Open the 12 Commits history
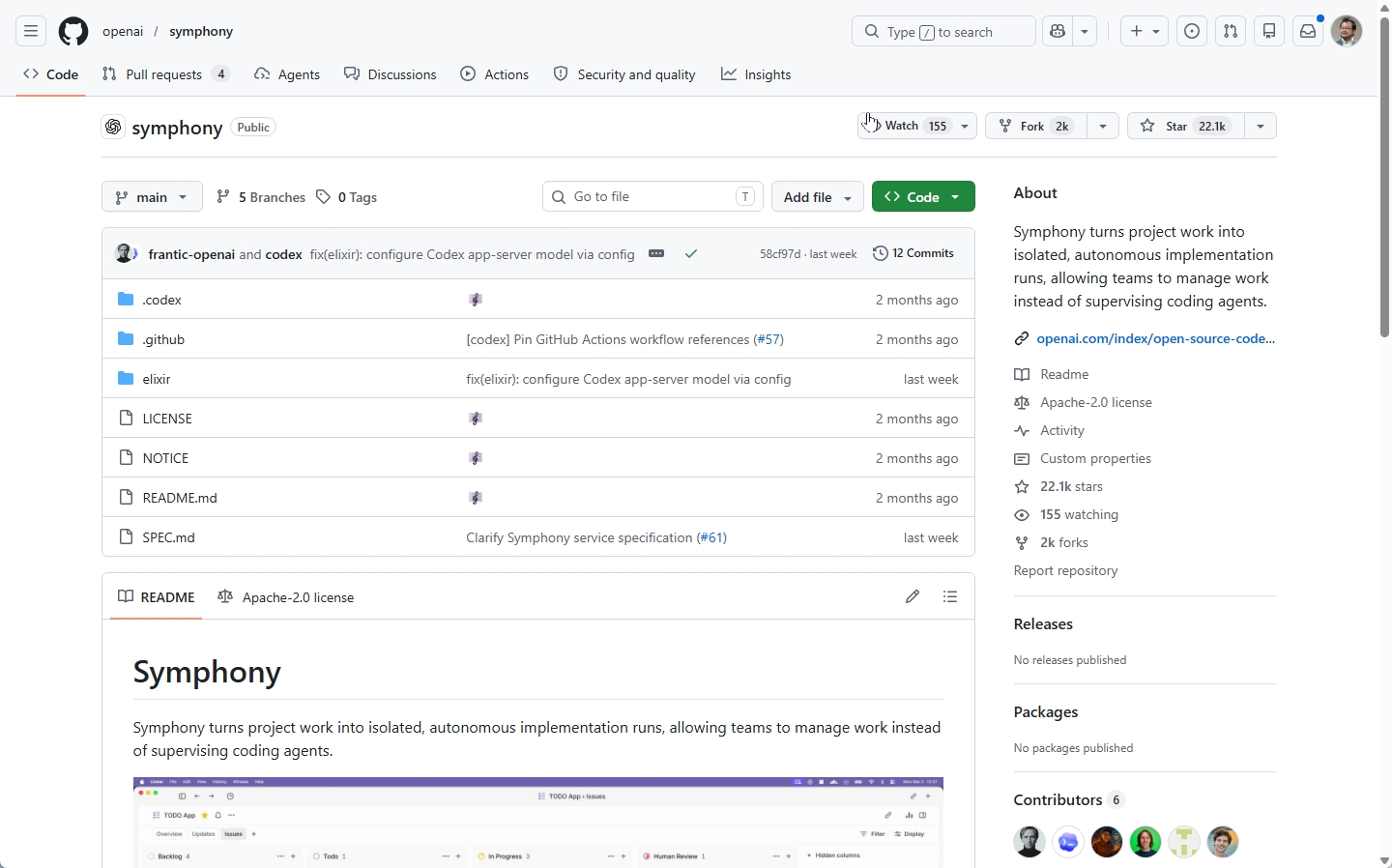Screen dimensions: 1392x868 [913, 253]
